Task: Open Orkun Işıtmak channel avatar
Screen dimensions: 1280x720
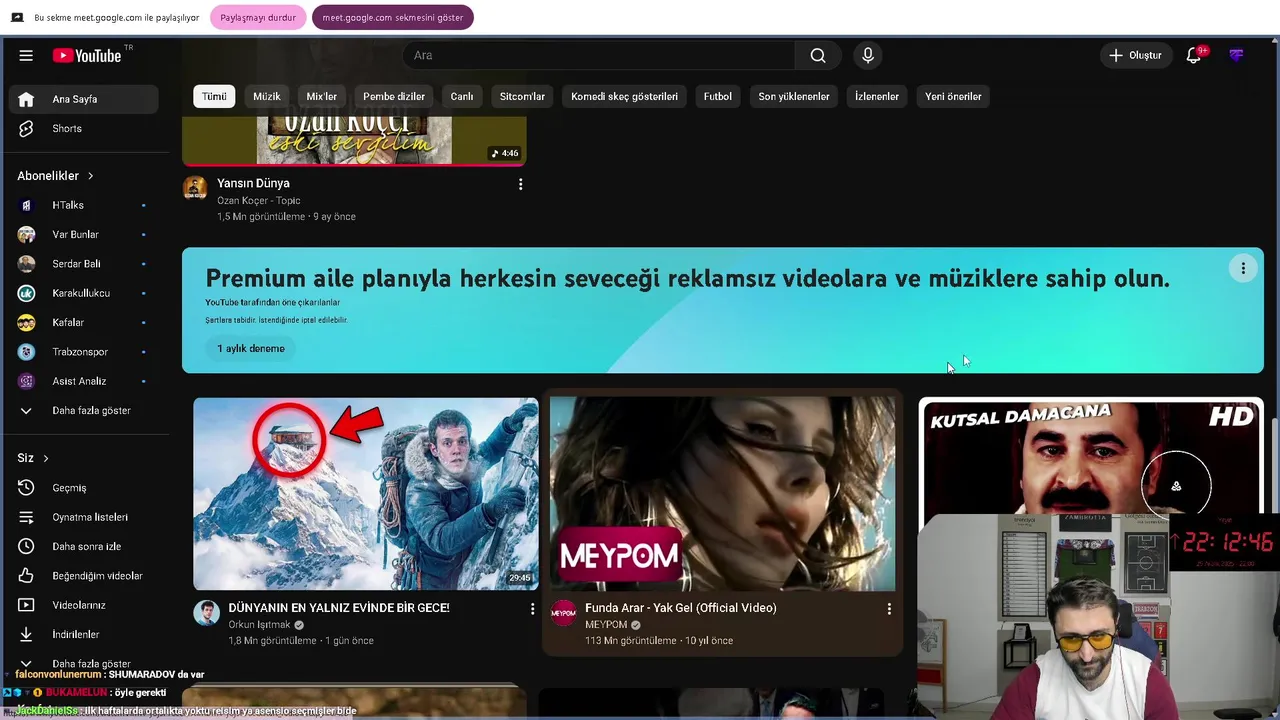Action: (x=207, y=613)
